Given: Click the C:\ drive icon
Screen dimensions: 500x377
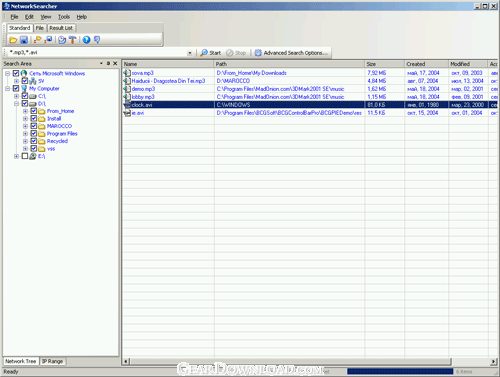Looking at the screenshot, I should pos(33,96).
